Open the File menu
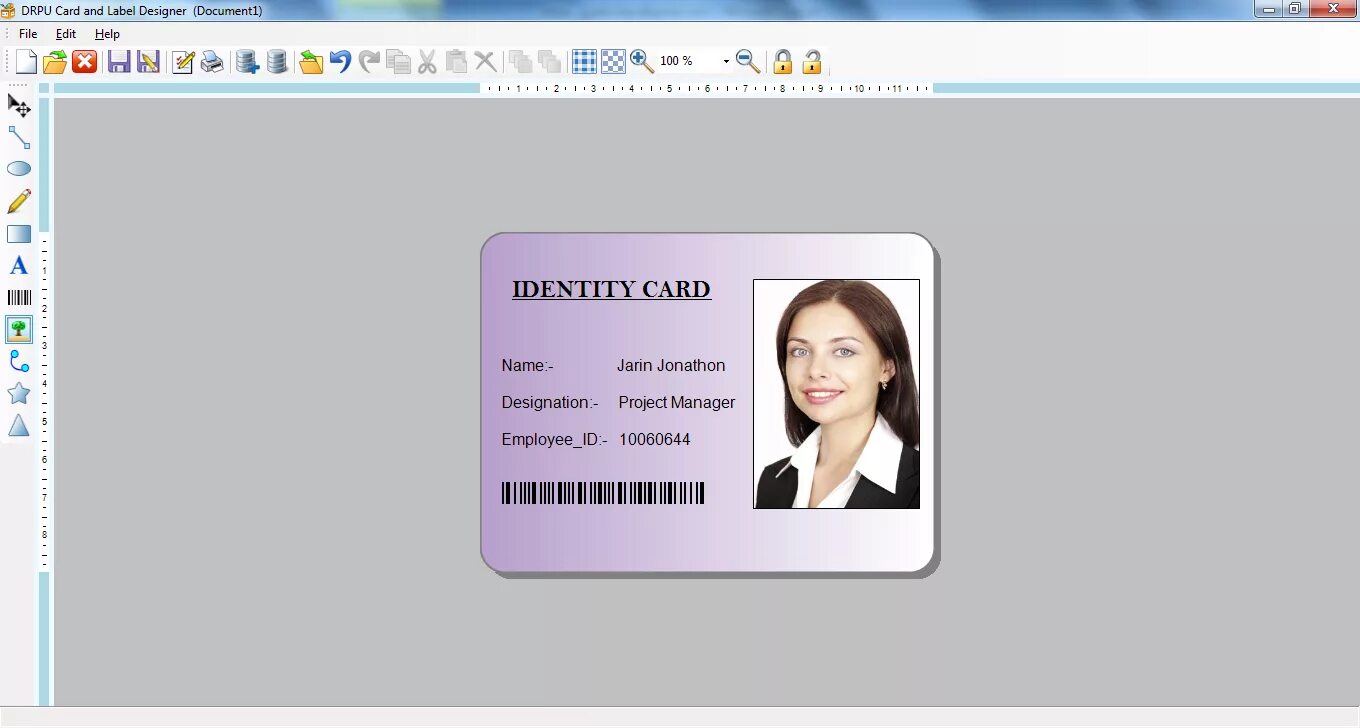 [x=27, y=33]
